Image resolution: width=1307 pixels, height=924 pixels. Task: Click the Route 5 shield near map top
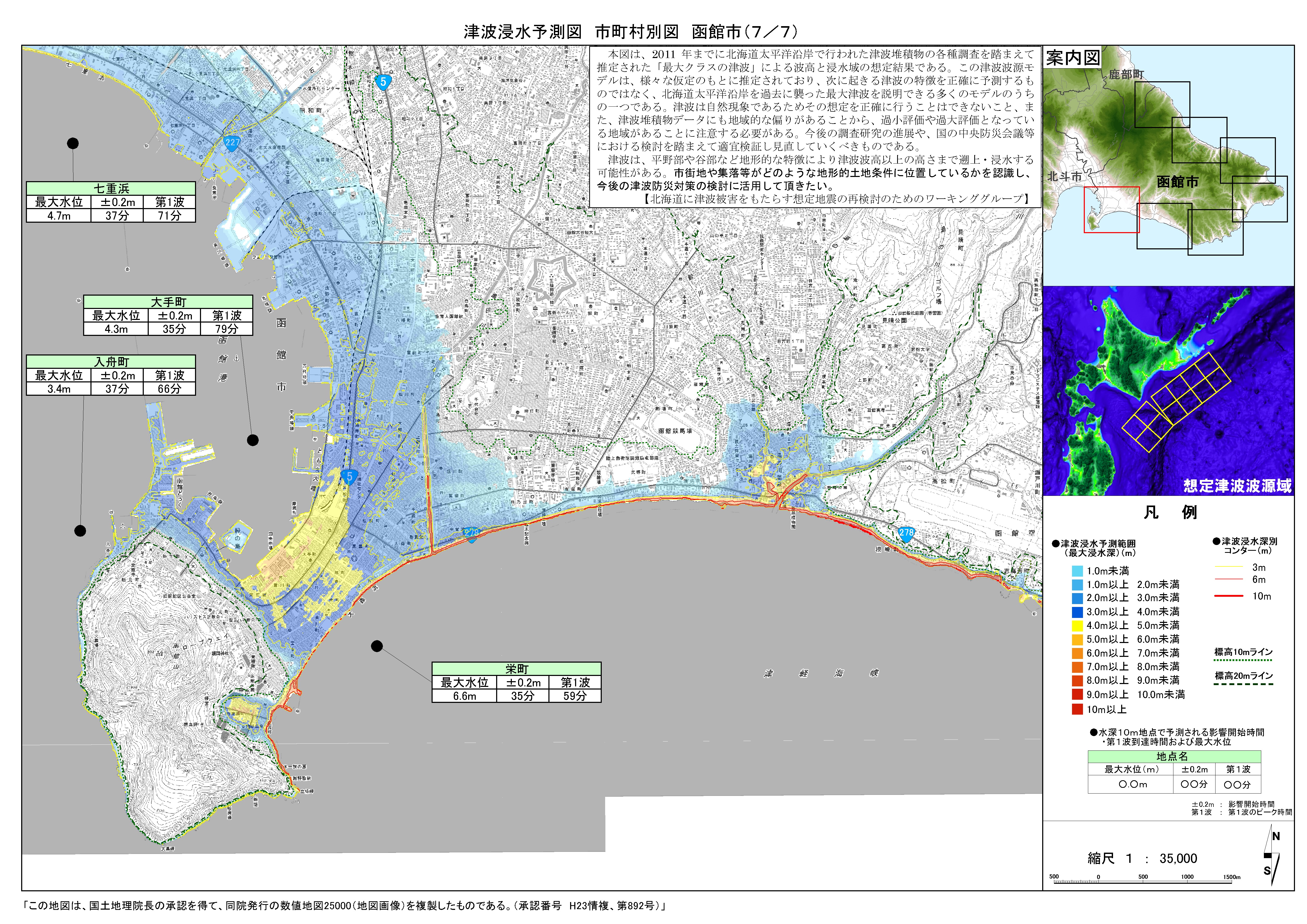pos(383,82)
